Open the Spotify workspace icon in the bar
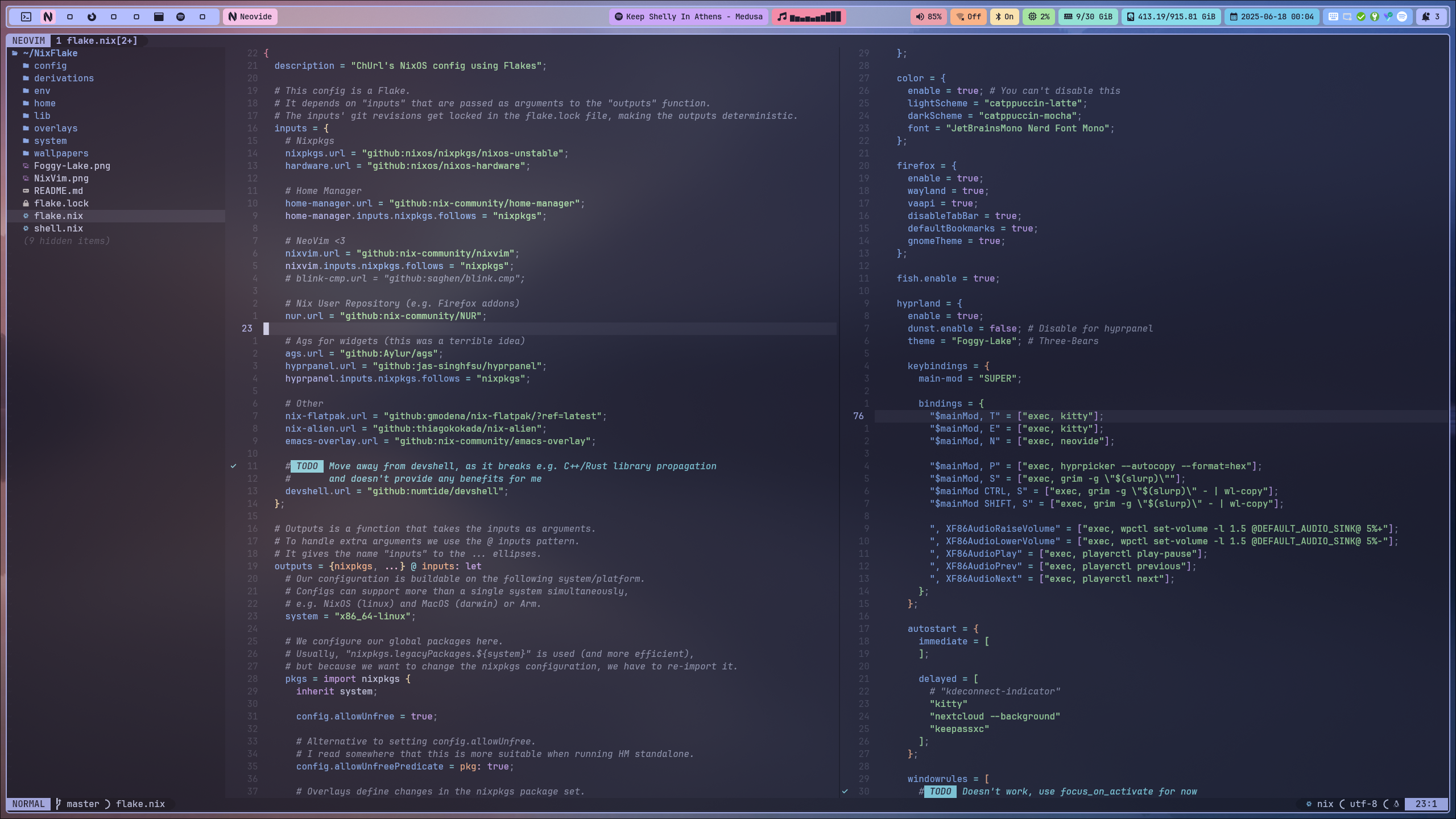1456x819 pixels. (180, 16)
